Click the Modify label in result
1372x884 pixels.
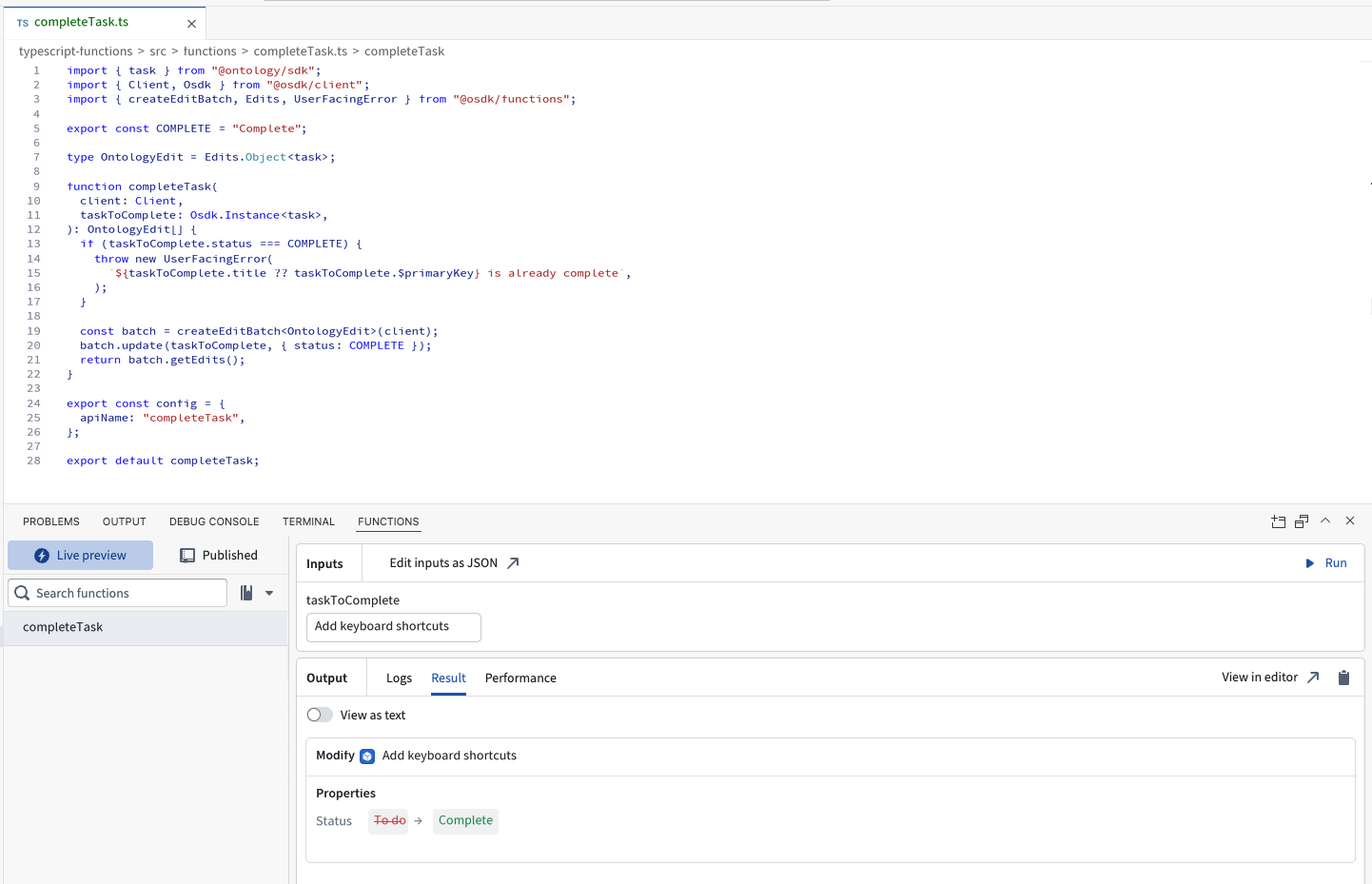(x=335, y=756)
